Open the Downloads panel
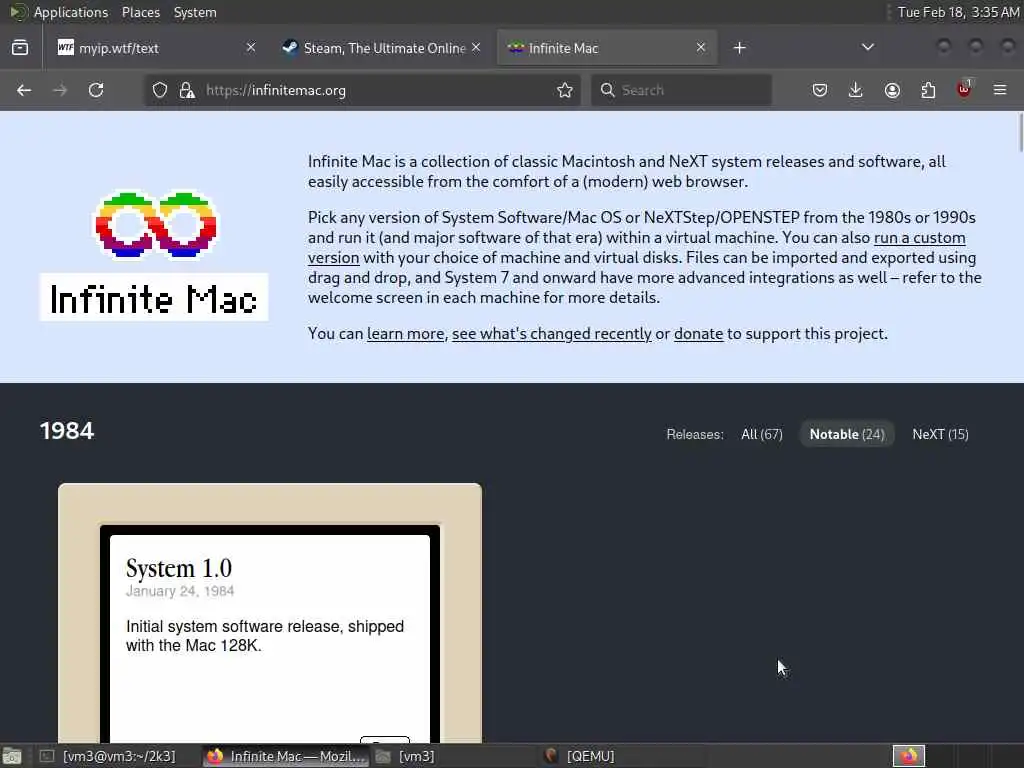 click(856, 90)
